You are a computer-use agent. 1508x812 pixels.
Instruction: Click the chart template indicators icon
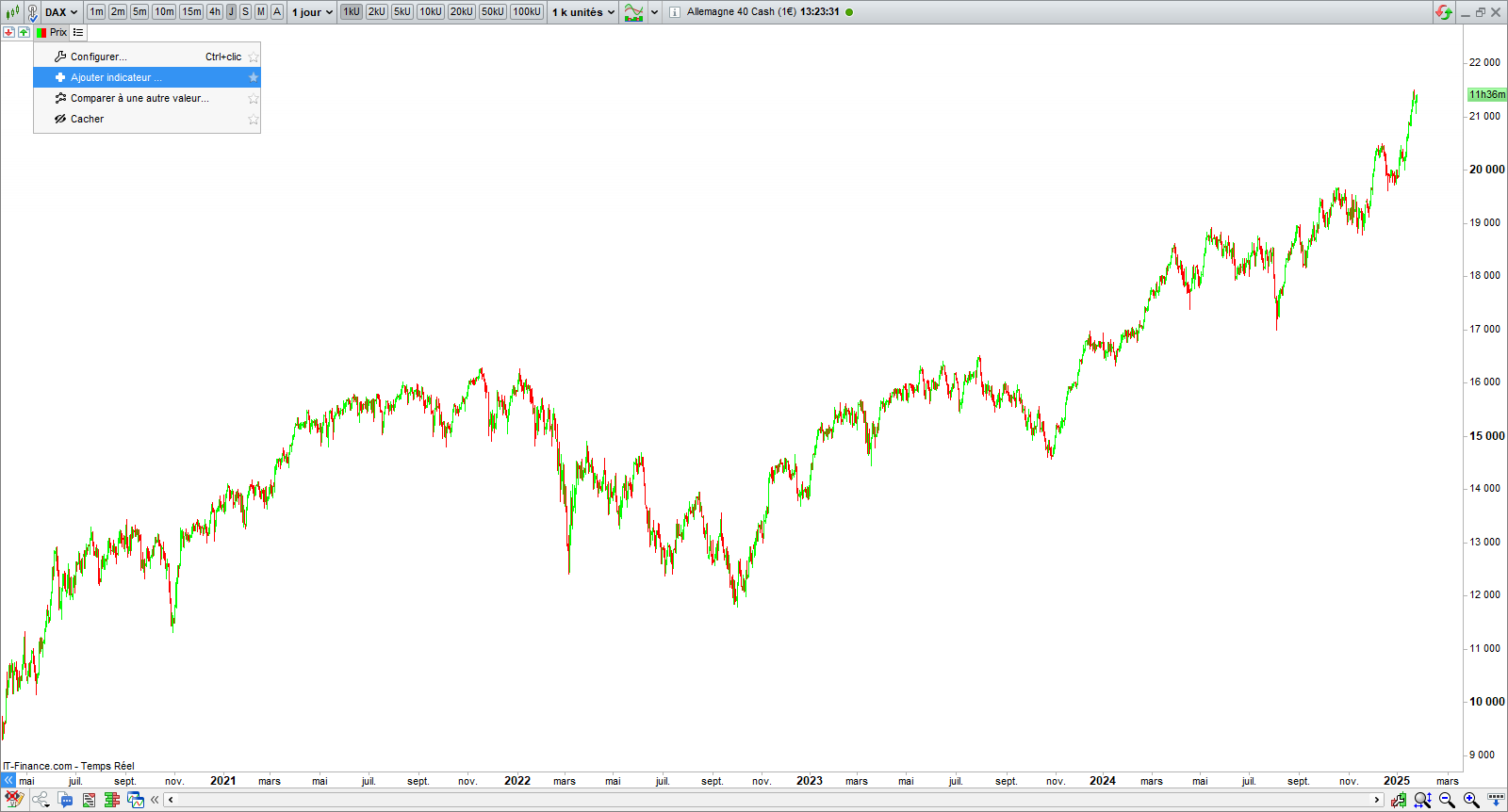coord(633,12)
